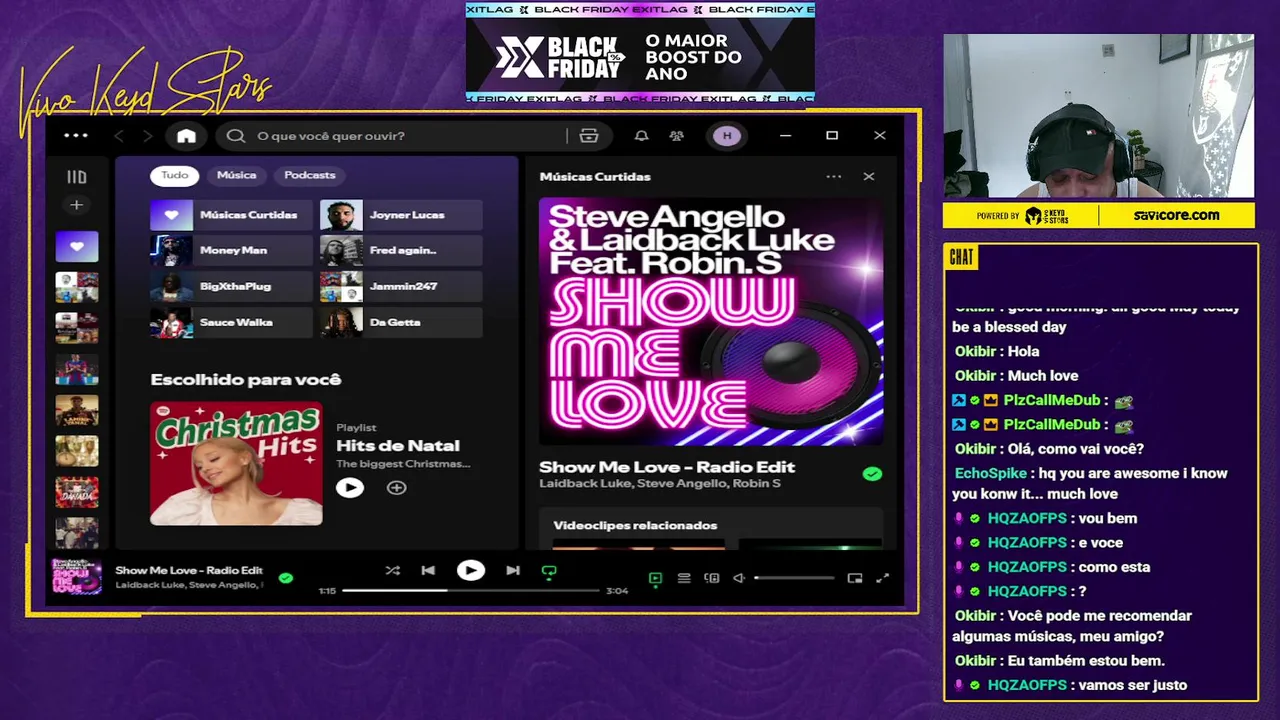
Task: Open Spotify Home
Action: point(186,136)
